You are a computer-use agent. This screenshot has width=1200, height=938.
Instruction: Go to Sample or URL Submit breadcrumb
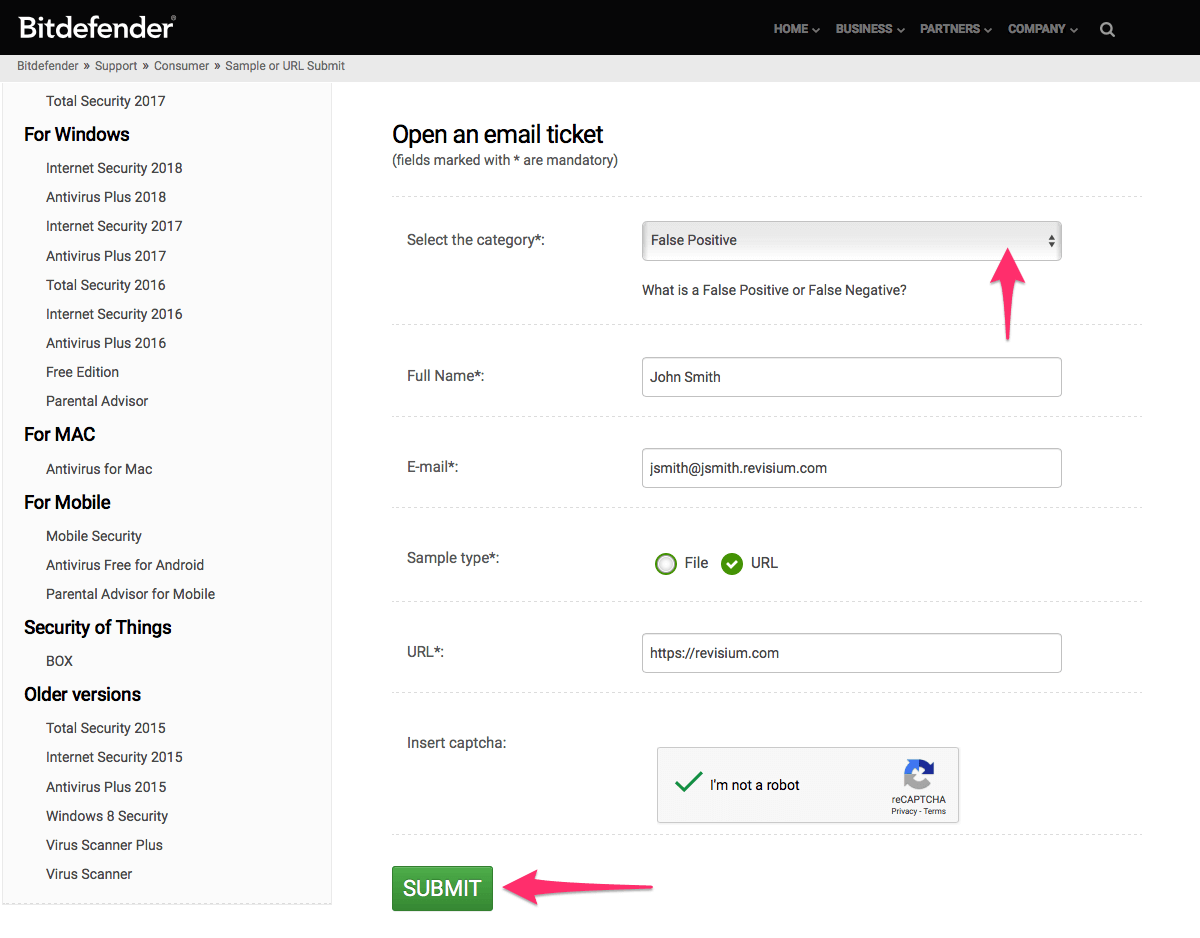click(x=285, y=66)
